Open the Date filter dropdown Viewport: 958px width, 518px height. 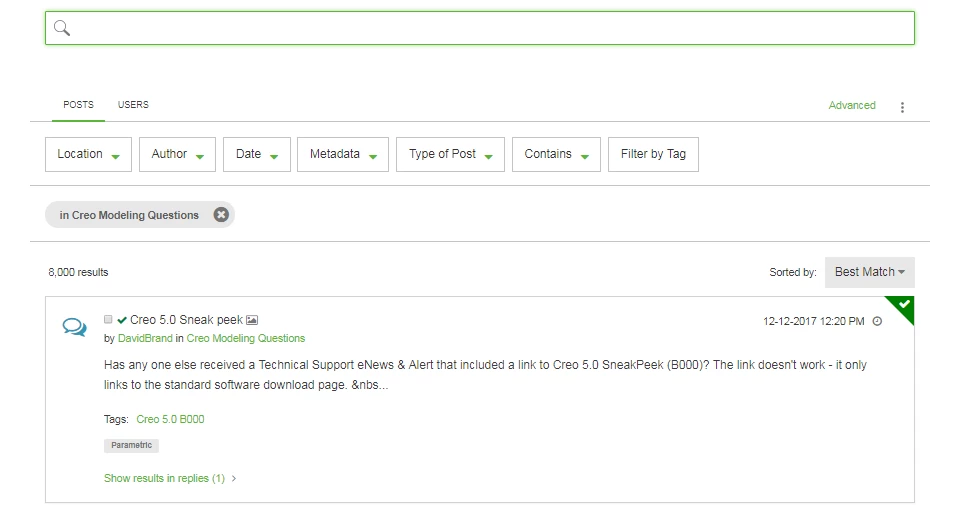coord(257,155)
